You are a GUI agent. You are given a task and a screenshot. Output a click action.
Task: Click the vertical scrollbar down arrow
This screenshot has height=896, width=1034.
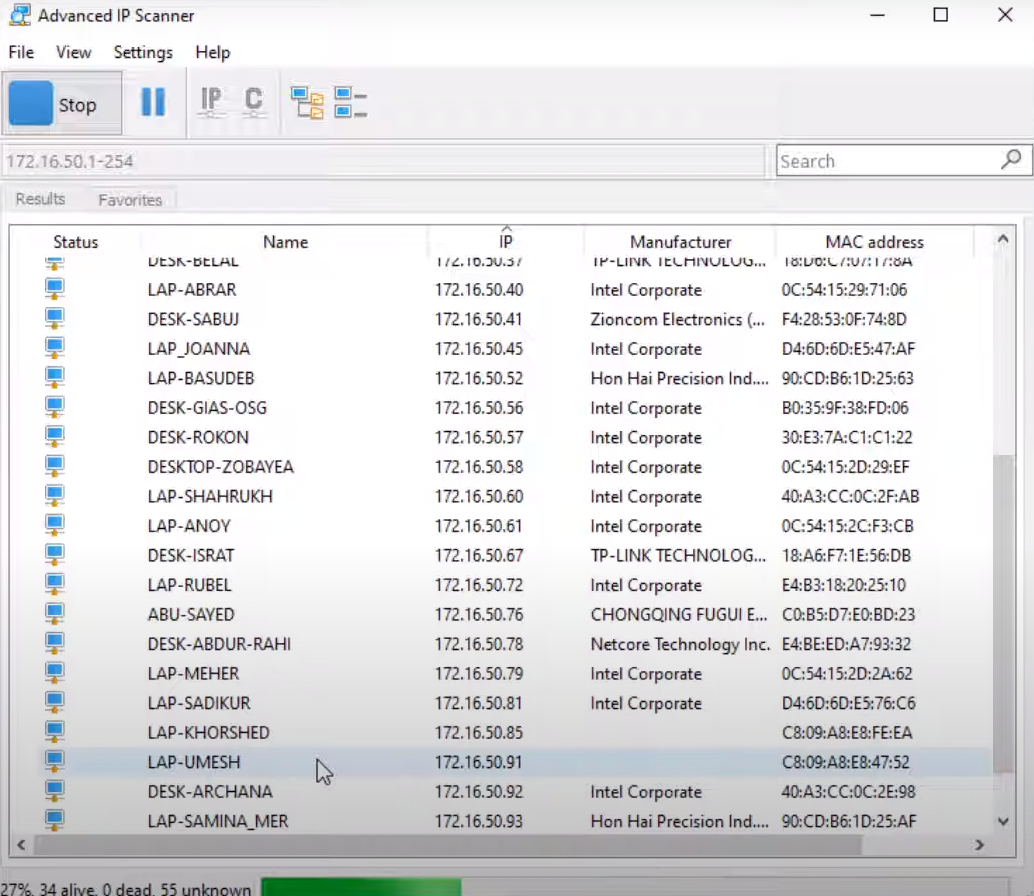tap(1003, 821)
